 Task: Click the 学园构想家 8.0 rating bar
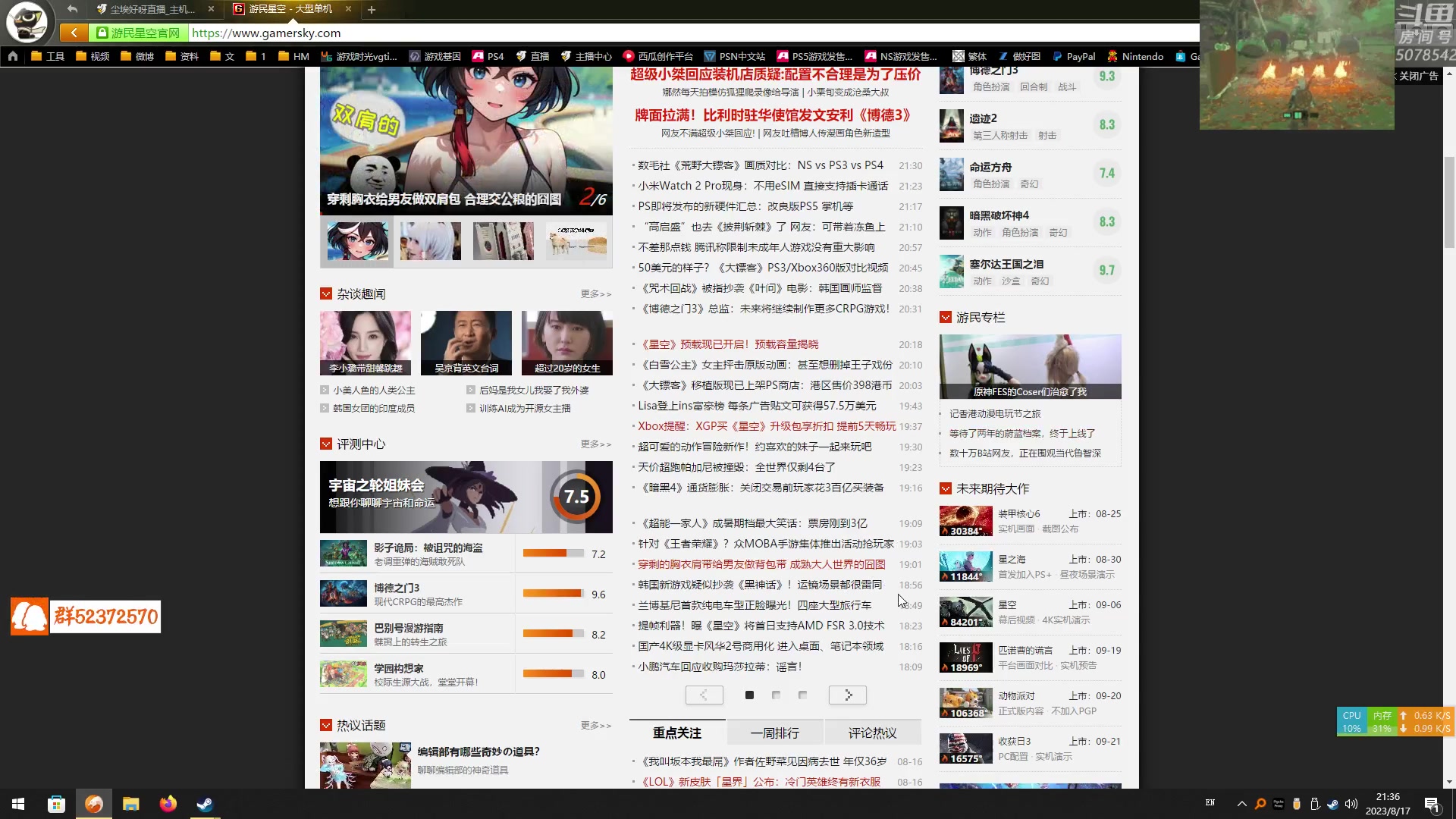554,674
